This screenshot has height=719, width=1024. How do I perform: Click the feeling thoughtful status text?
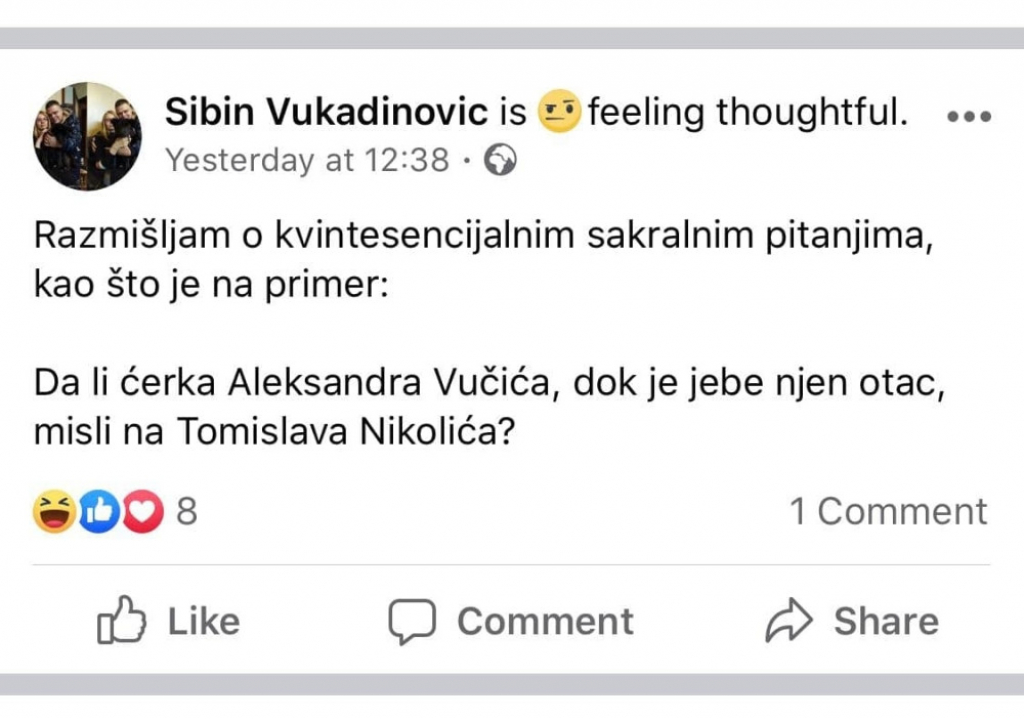745,110
